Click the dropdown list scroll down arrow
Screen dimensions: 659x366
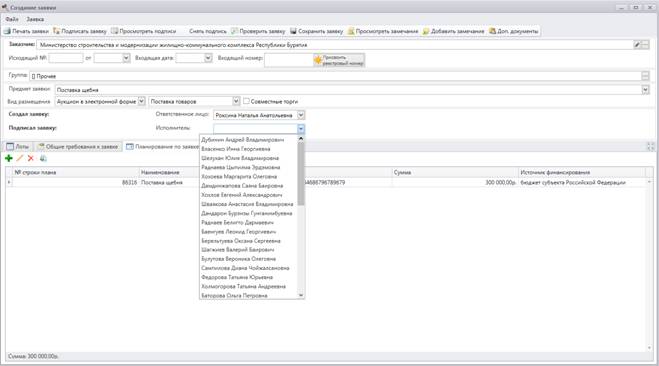[301, 295]
